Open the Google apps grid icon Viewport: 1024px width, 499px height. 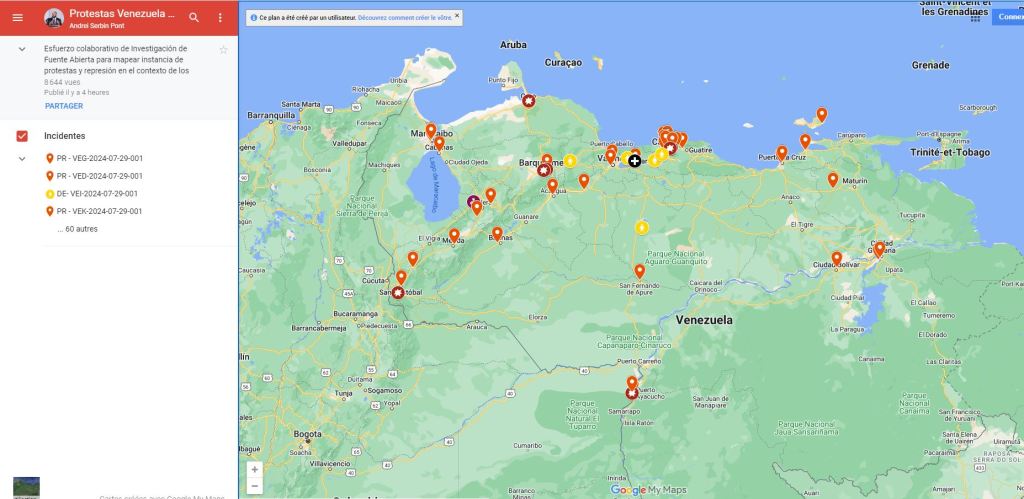[x=975, y=17]
